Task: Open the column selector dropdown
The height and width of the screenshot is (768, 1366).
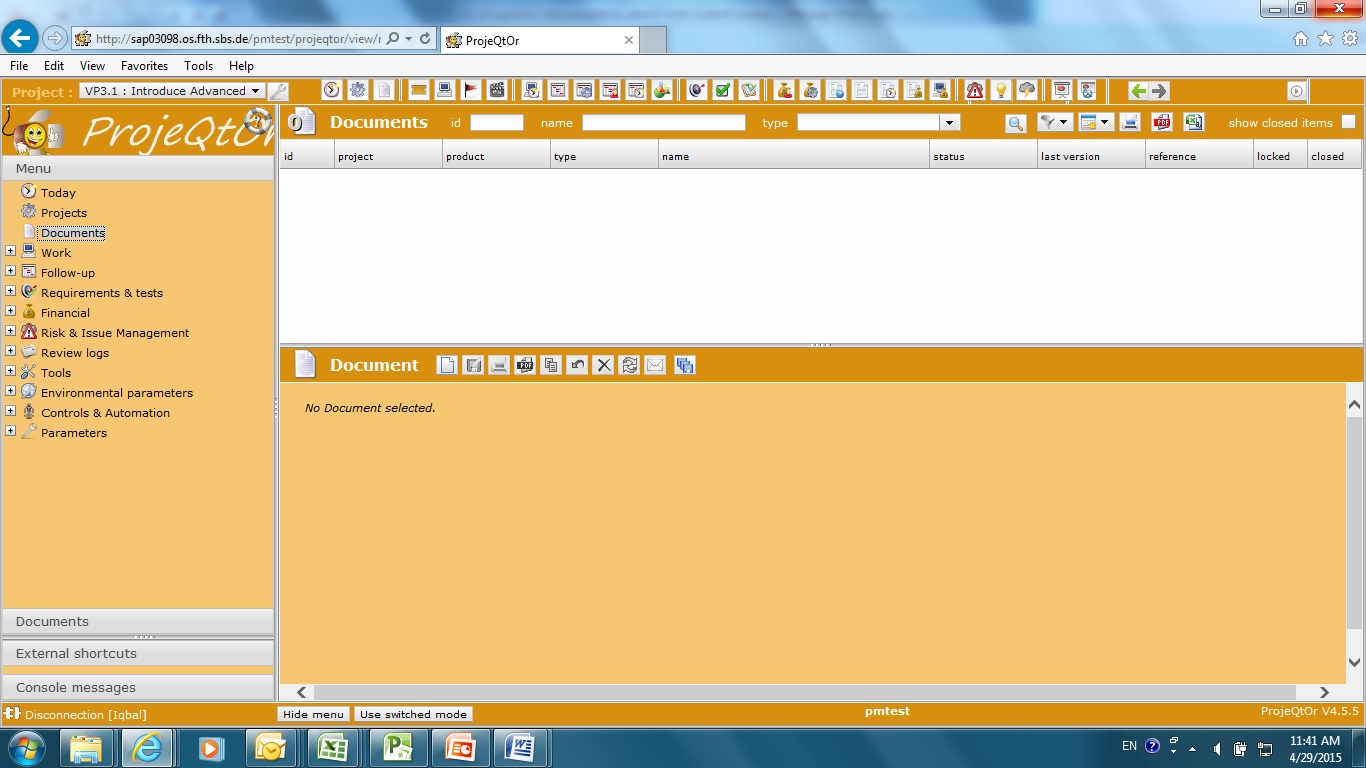Action: tap(1096, 123)
